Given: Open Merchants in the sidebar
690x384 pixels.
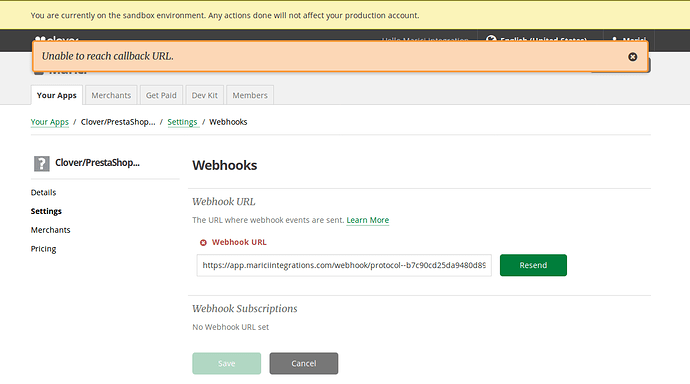Looking at the screenshot, I should click(x=51, y=230).
